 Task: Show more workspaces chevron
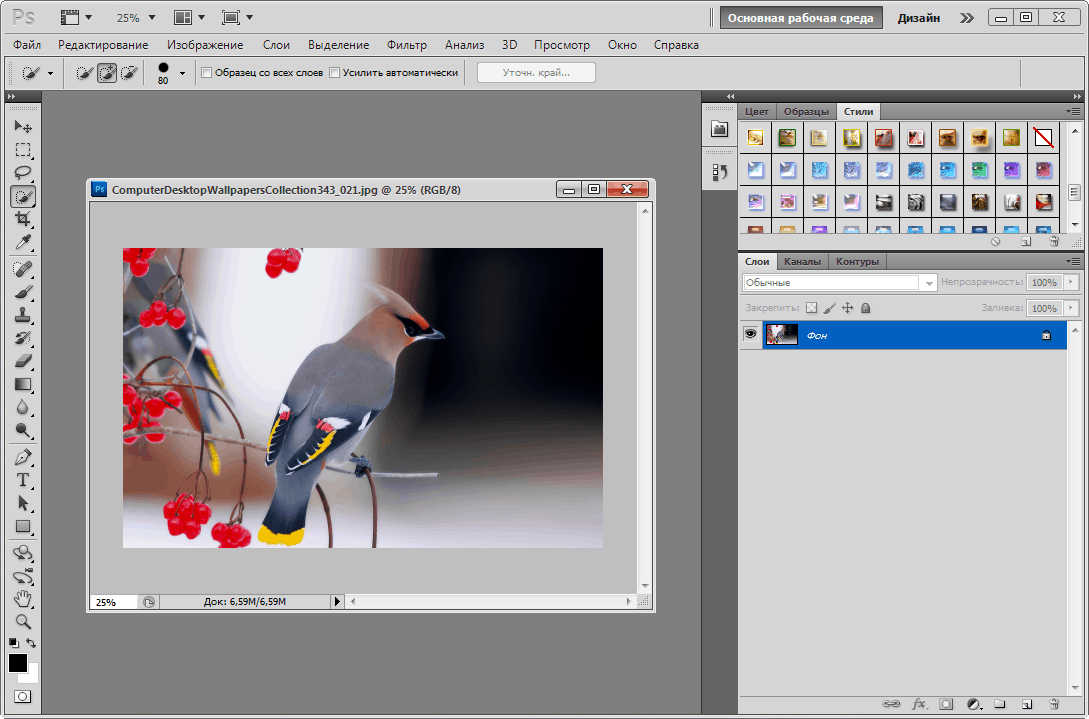[x=967, y=18]
